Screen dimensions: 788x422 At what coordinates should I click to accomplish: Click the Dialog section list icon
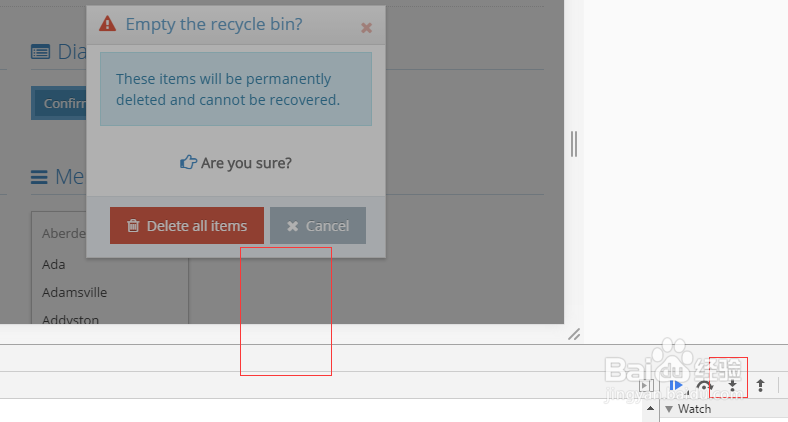coord(40,52)
